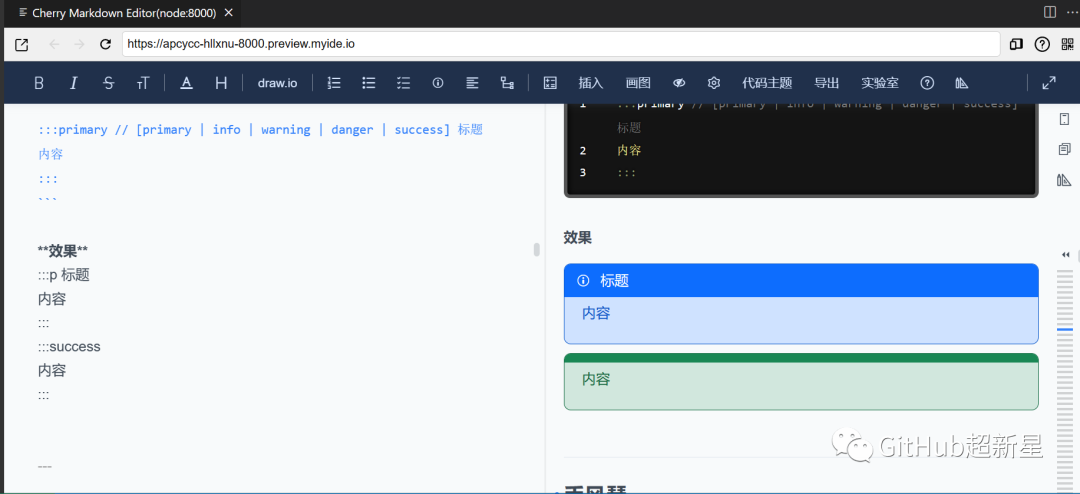Focus the URL address field
The image size is (1080, 494).
561,44
